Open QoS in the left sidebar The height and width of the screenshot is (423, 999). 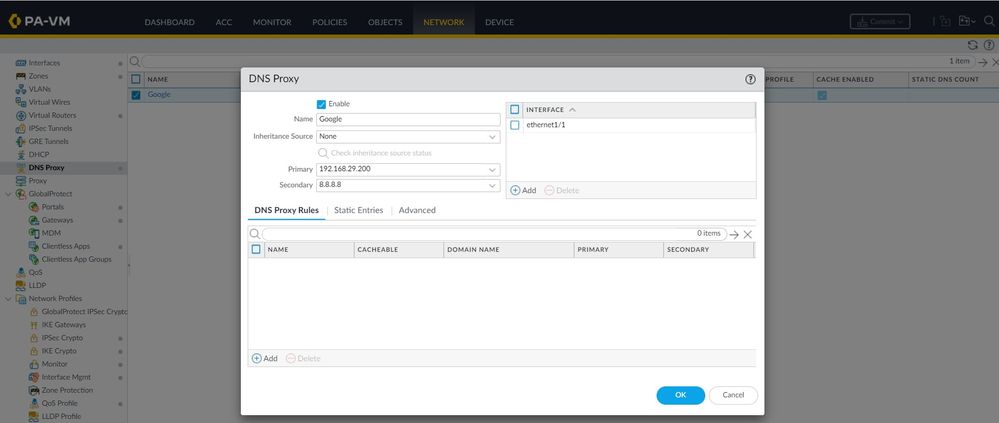pos(35,272)
